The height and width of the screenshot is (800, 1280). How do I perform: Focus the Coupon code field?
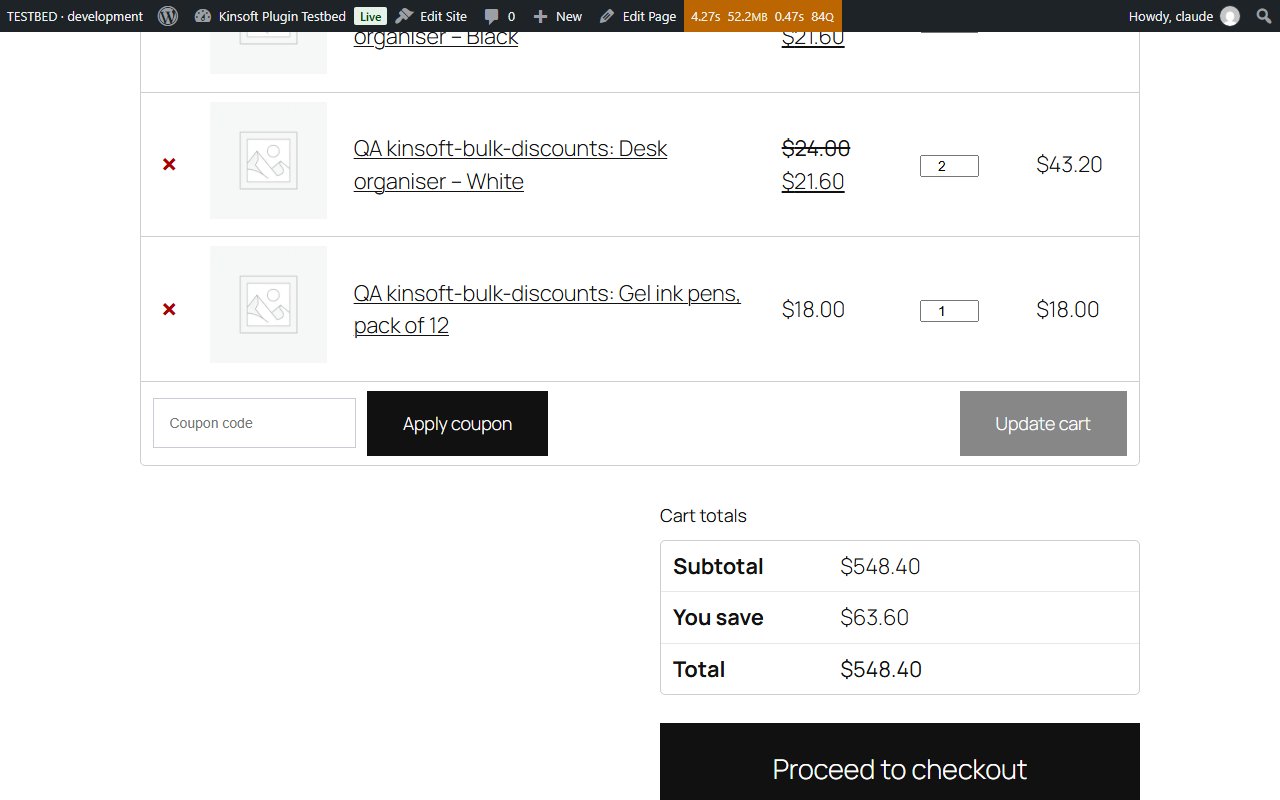254,423
